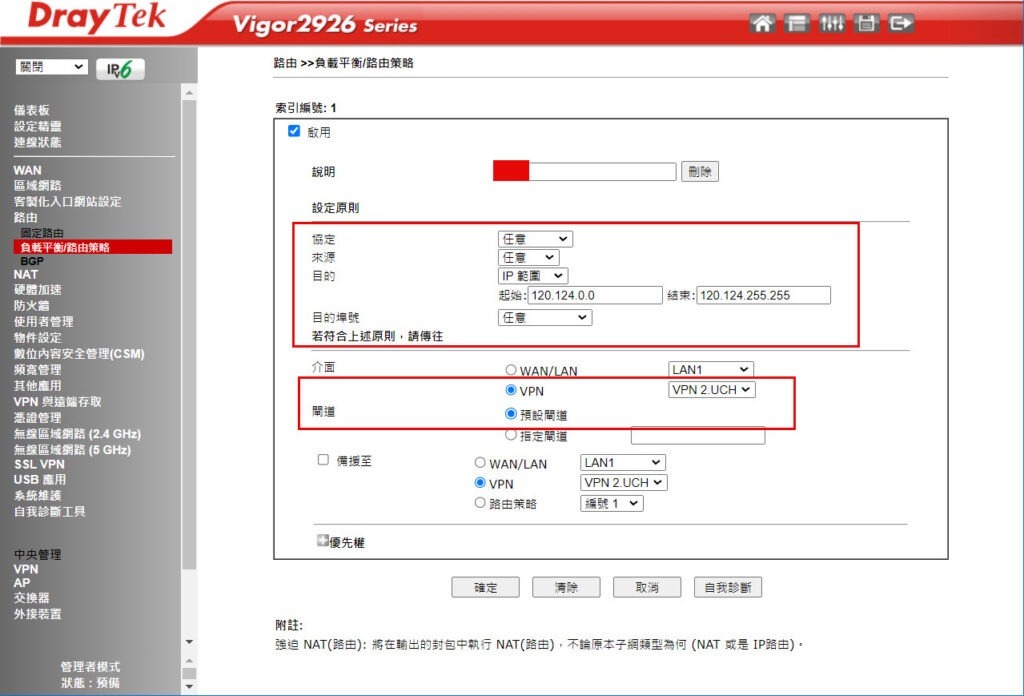The width and height of the screenshot is (1024, 696).
Task: Open 自我診斷工具 in sidebar
Action: click(x=50, y=511)
